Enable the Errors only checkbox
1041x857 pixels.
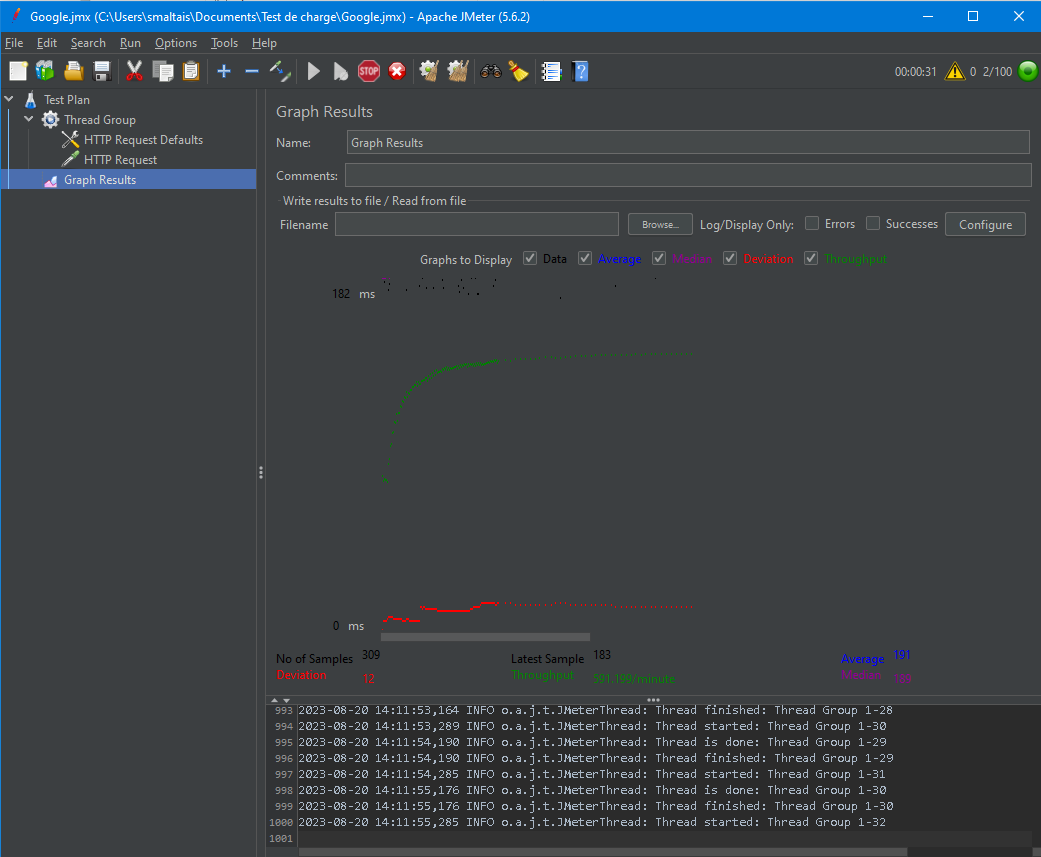812,224
